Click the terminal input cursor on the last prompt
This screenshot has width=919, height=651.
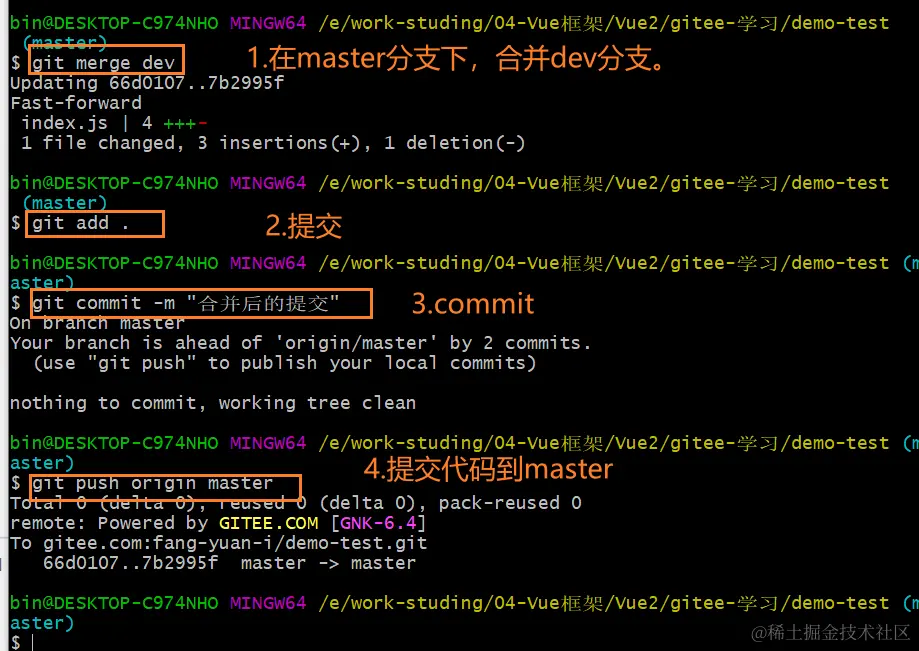[x=33, y=643]
